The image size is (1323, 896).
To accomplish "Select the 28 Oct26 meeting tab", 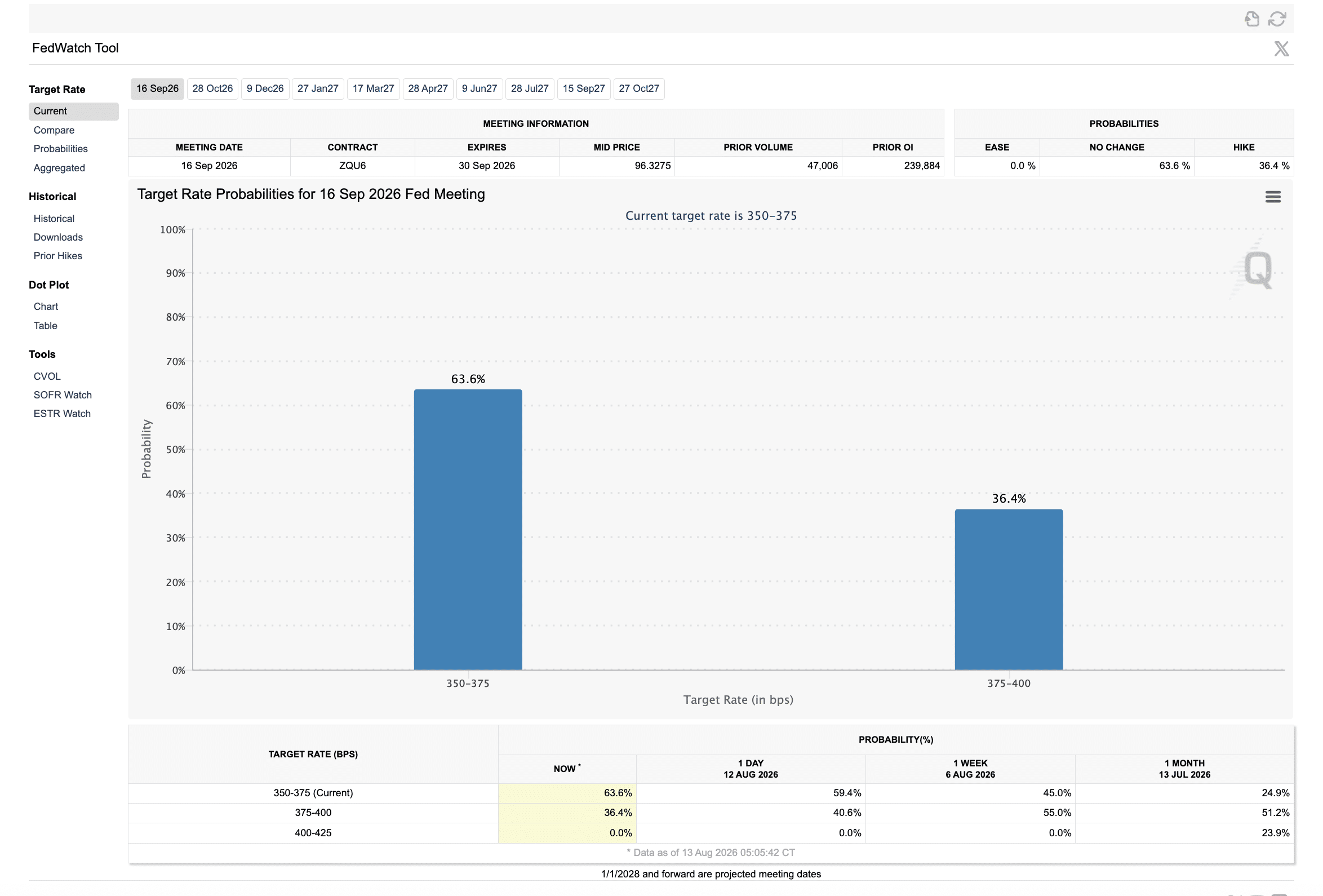I will [212, 89].
